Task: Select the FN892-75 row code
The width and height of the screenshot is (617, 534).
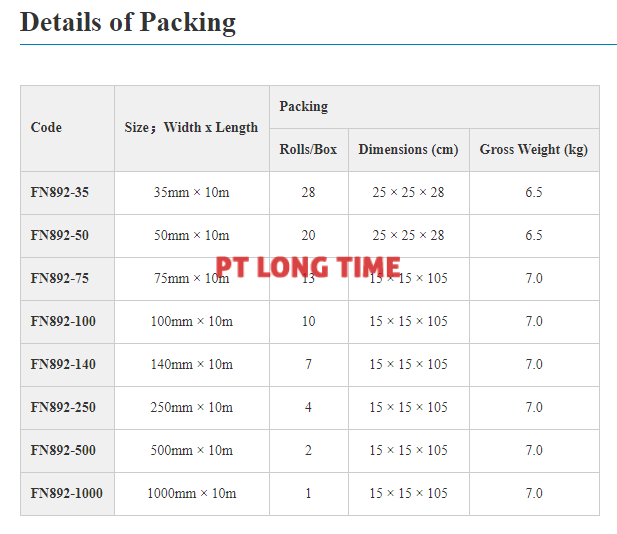Action: [x=59, y=278]
